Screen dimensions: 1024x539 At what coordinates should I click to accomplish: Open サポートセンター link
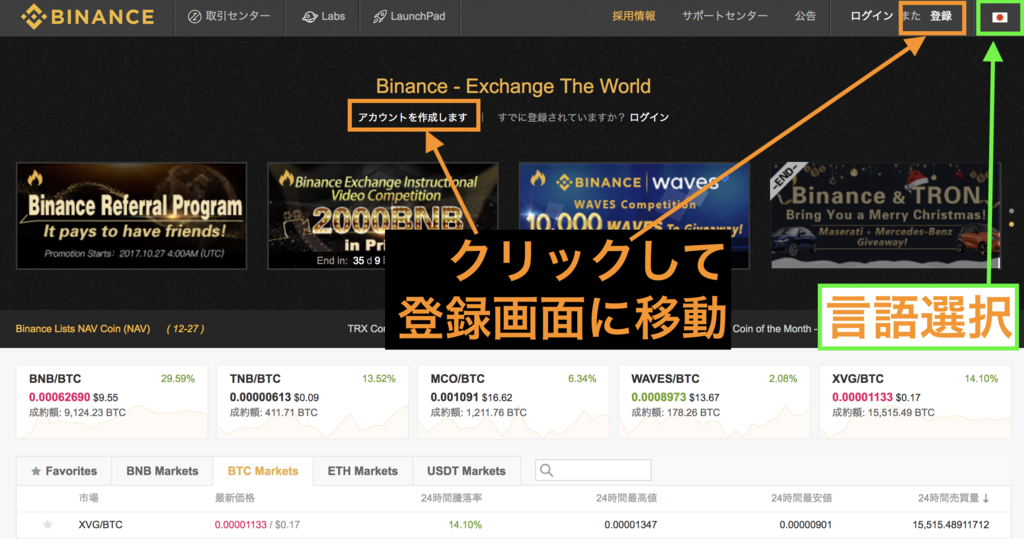pos(725,16)
